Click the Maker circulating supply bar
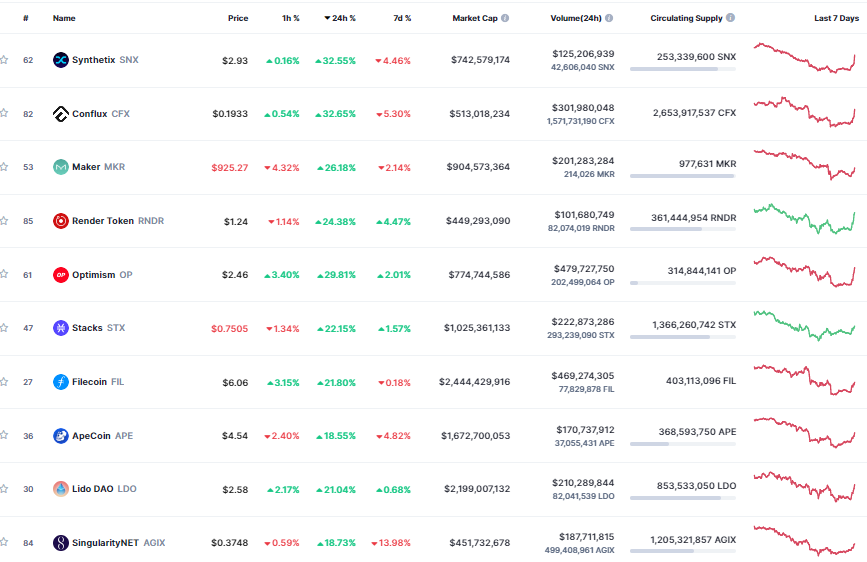 coord(682,177)
